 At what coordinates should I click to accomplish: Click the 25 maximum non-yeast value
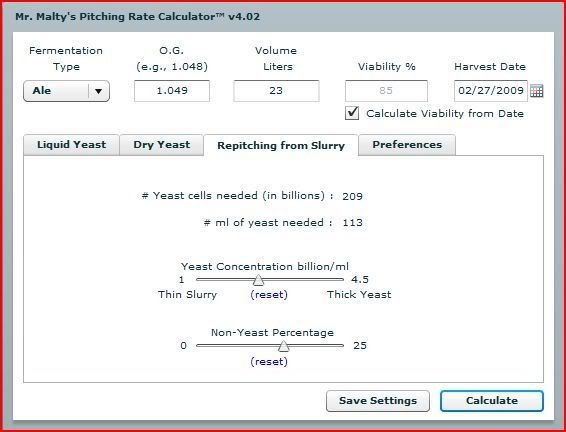coord(360,346)
